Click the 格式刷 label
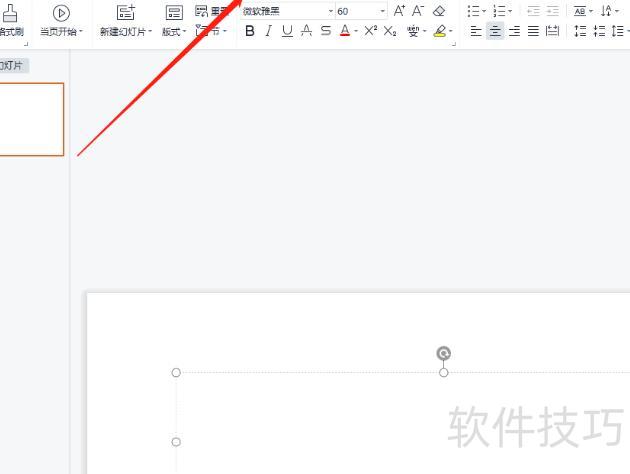Screen dimensions: 630x474 point(11,31)
